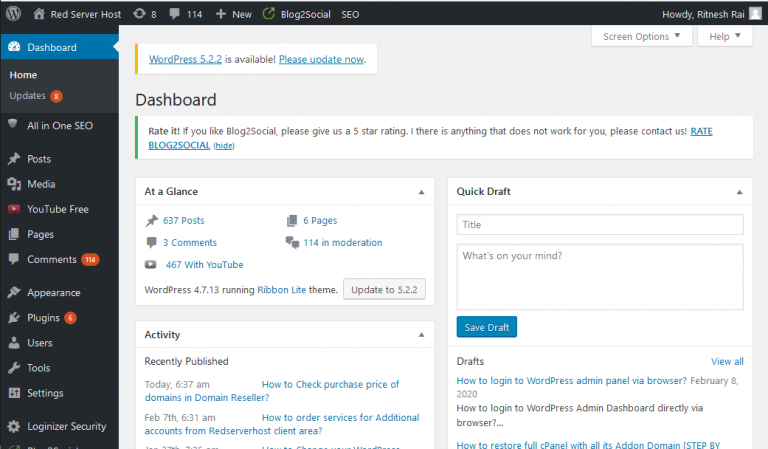
Task: Collapse the Quick Draft panel
Action: (738, 191)
